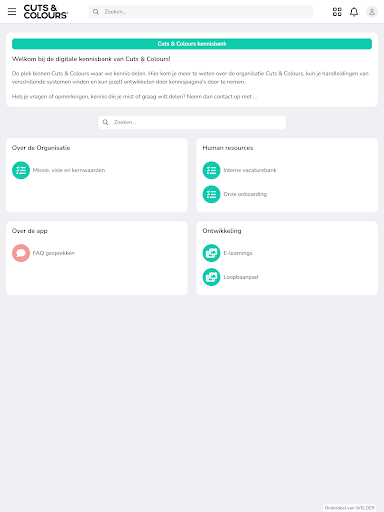Click the Missie, visie en kernwaarden checklist icon
This screenshot has width=384, height=512.
pos(21,170)
